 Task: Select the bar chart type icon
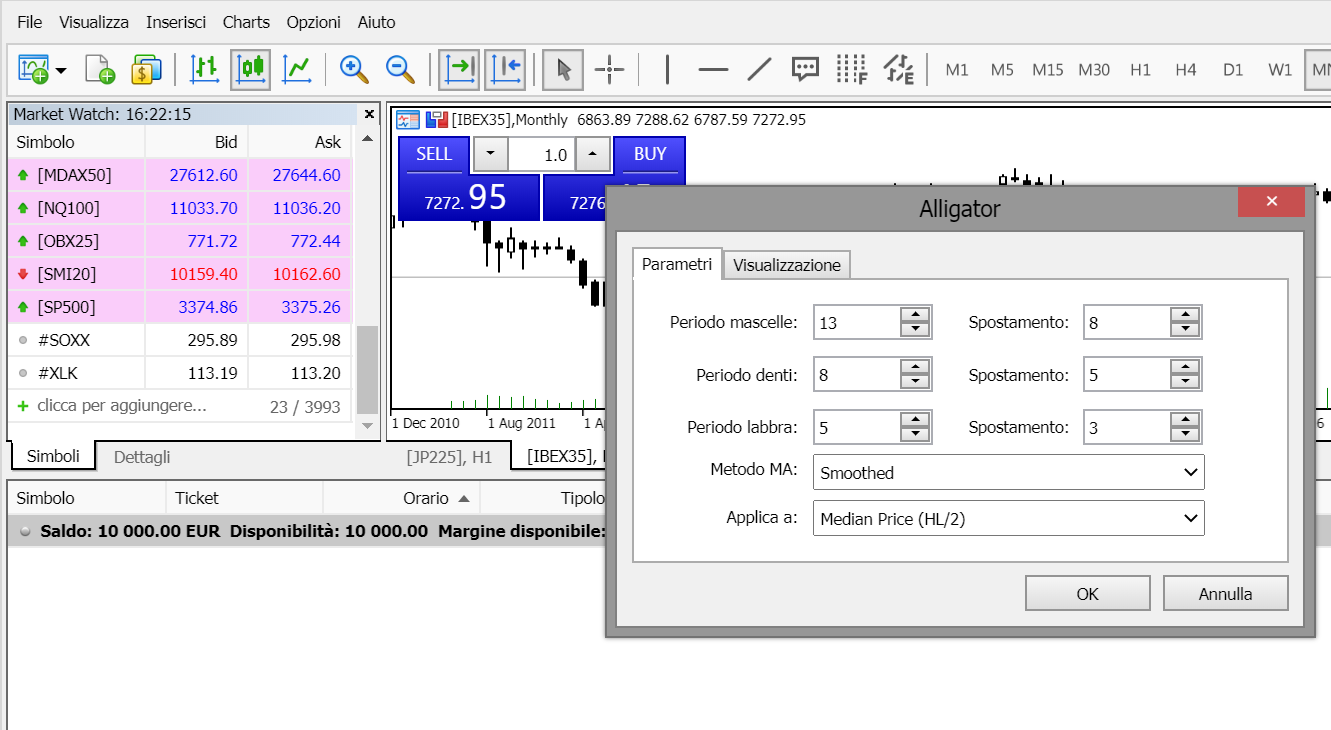click(x=205, y=69)
